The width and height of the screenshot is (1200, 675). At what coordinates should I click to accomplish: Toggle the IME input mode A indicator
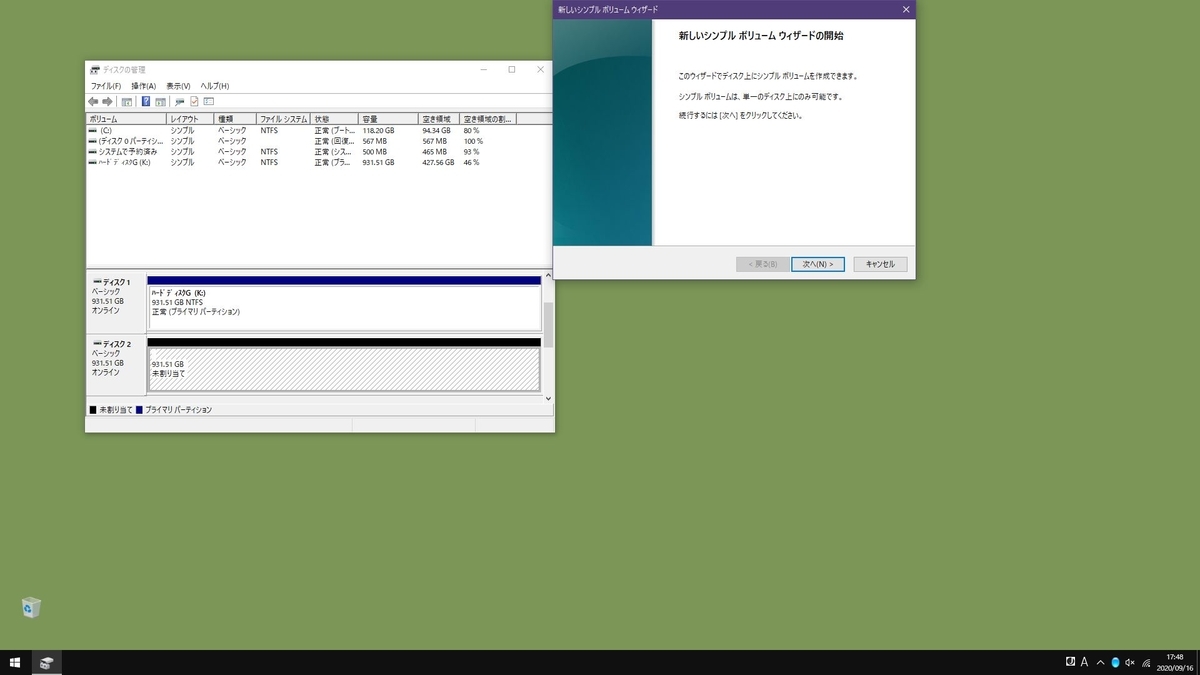[x=1084, y=661]
